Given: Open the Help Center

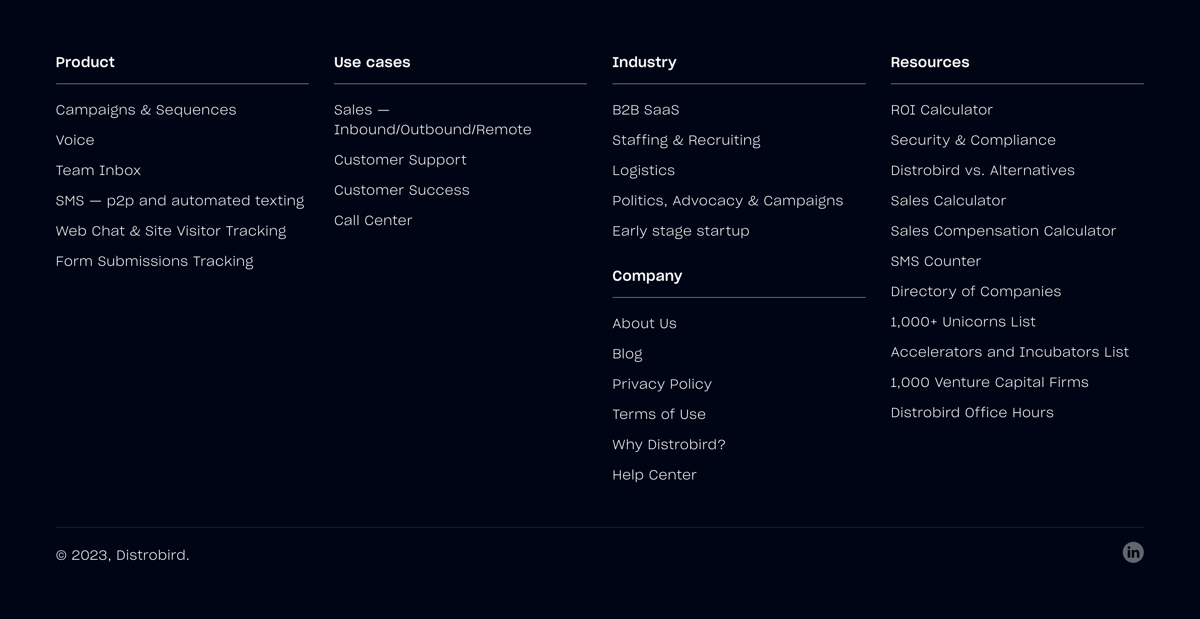Looking at the screenshot, I should pyautogui.click(x=654, y=474).
